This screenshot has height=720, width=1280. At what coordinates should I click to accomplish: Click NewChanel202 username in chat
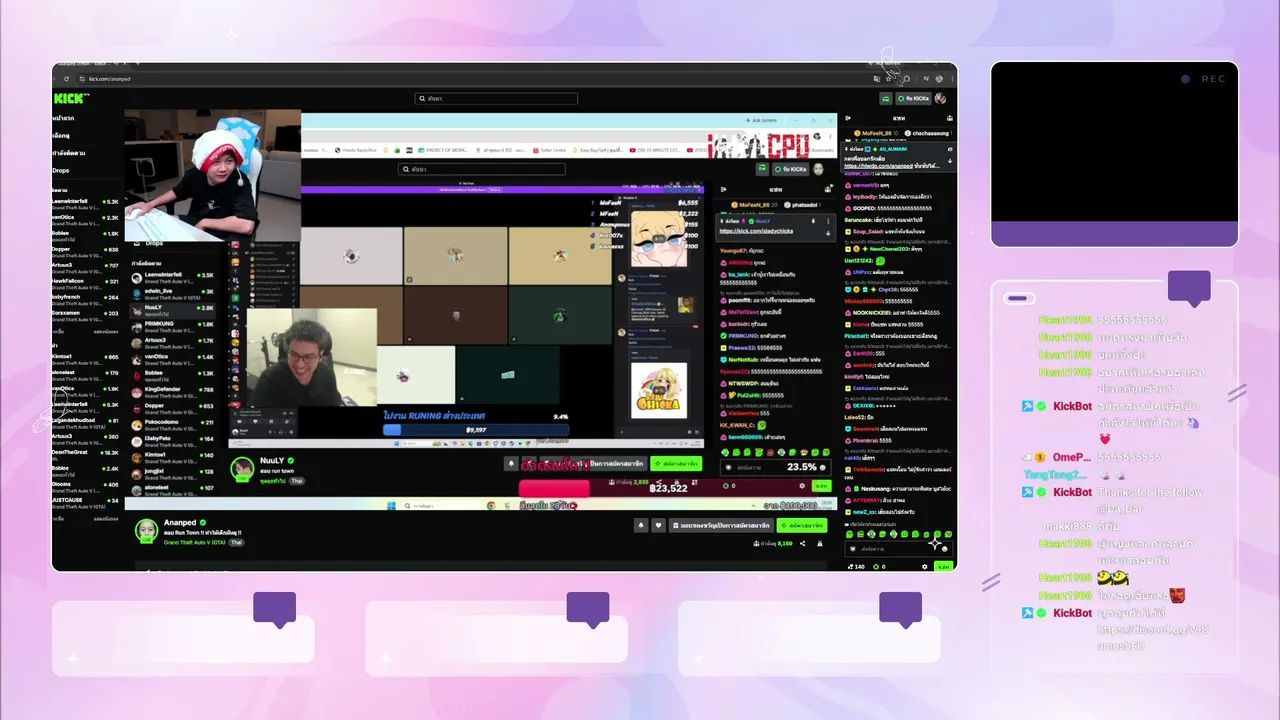pos(889,248)
